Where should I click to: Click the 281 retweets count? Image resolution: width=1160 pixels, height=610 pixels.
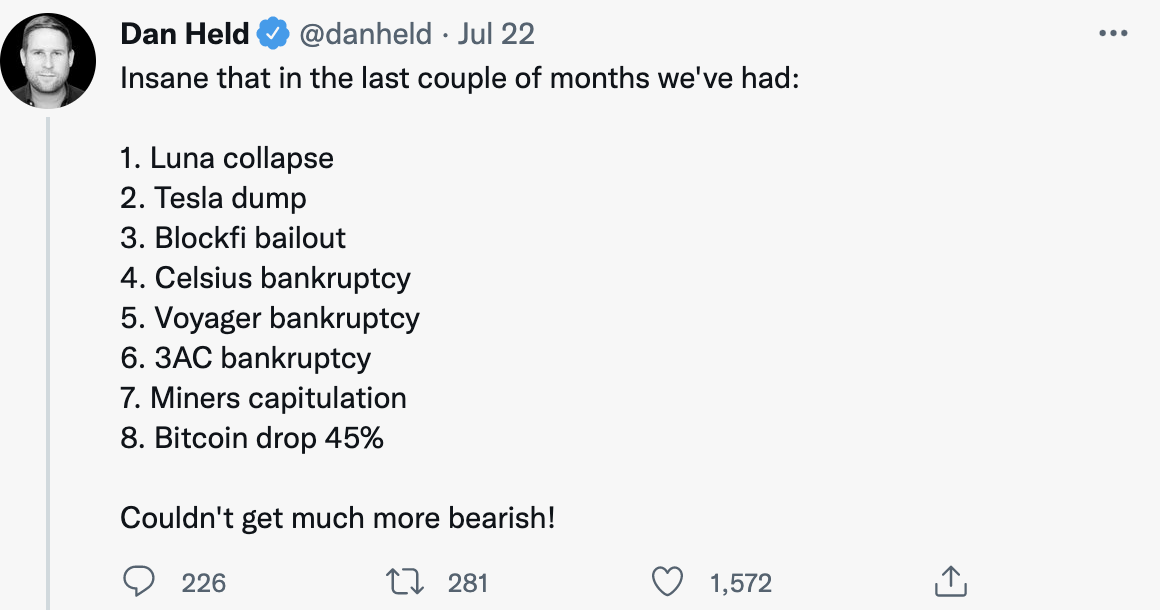coord(468,583)
